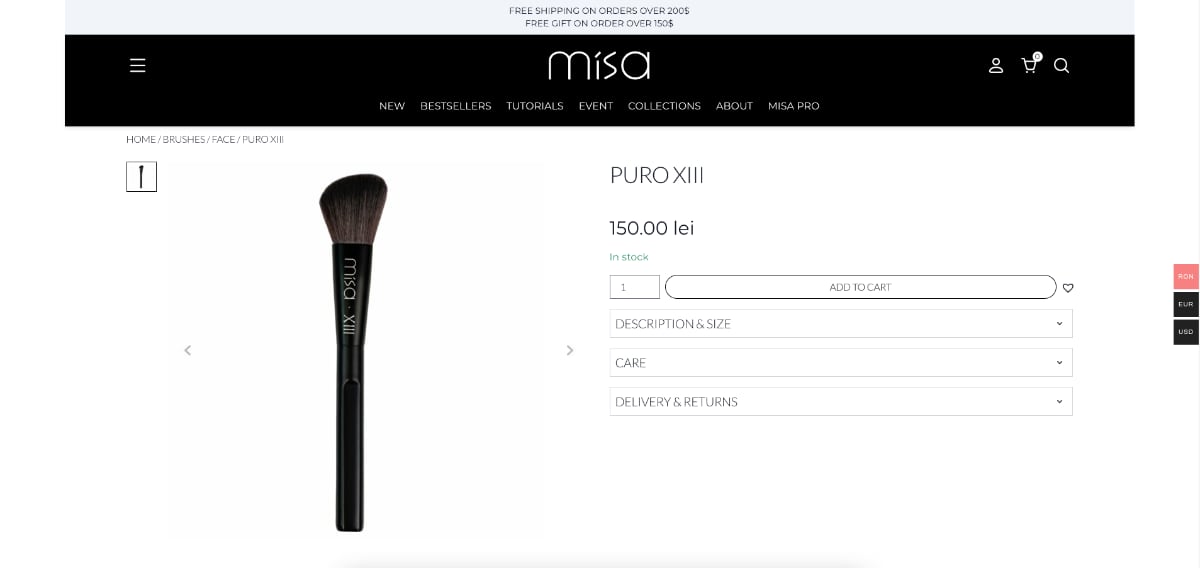Expand the Care section
This screenshot has height=568, width=1200.
pyautogui.click(x=841, y=362)
